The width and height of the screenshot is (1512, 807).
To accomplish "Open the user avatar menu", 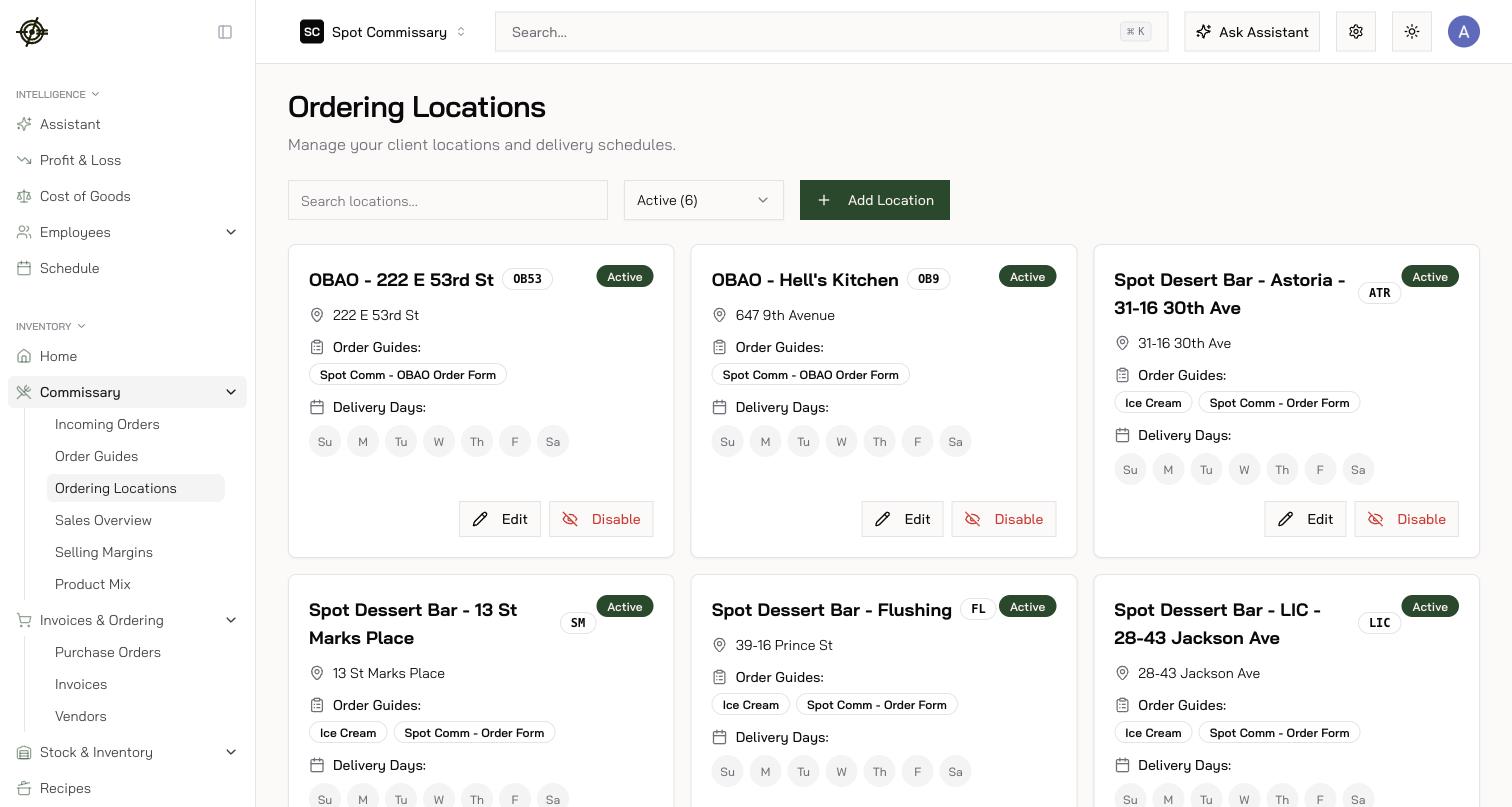I will [x=1464, y=32].
